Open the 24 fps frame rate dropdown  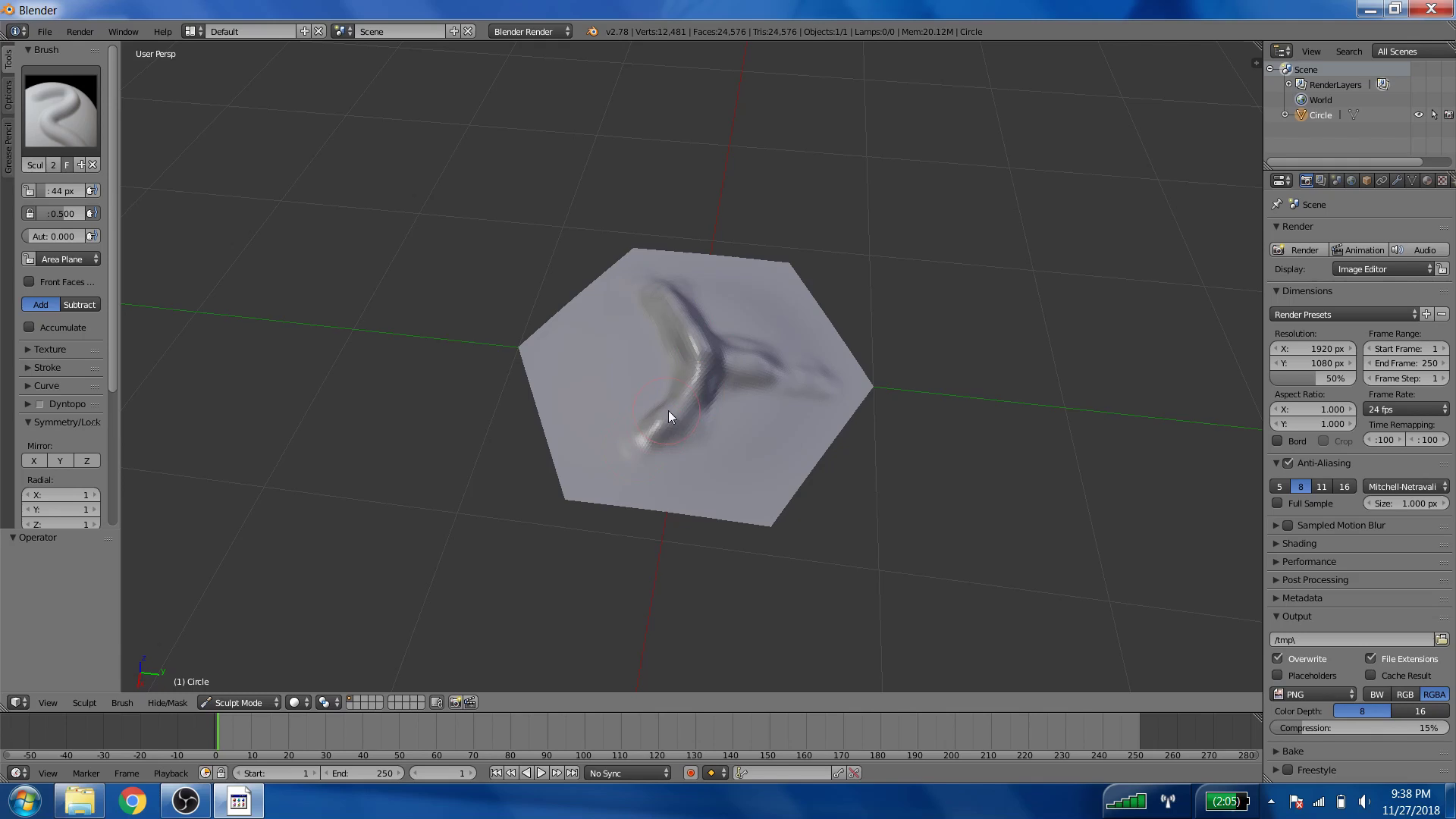coord(1407,409)
